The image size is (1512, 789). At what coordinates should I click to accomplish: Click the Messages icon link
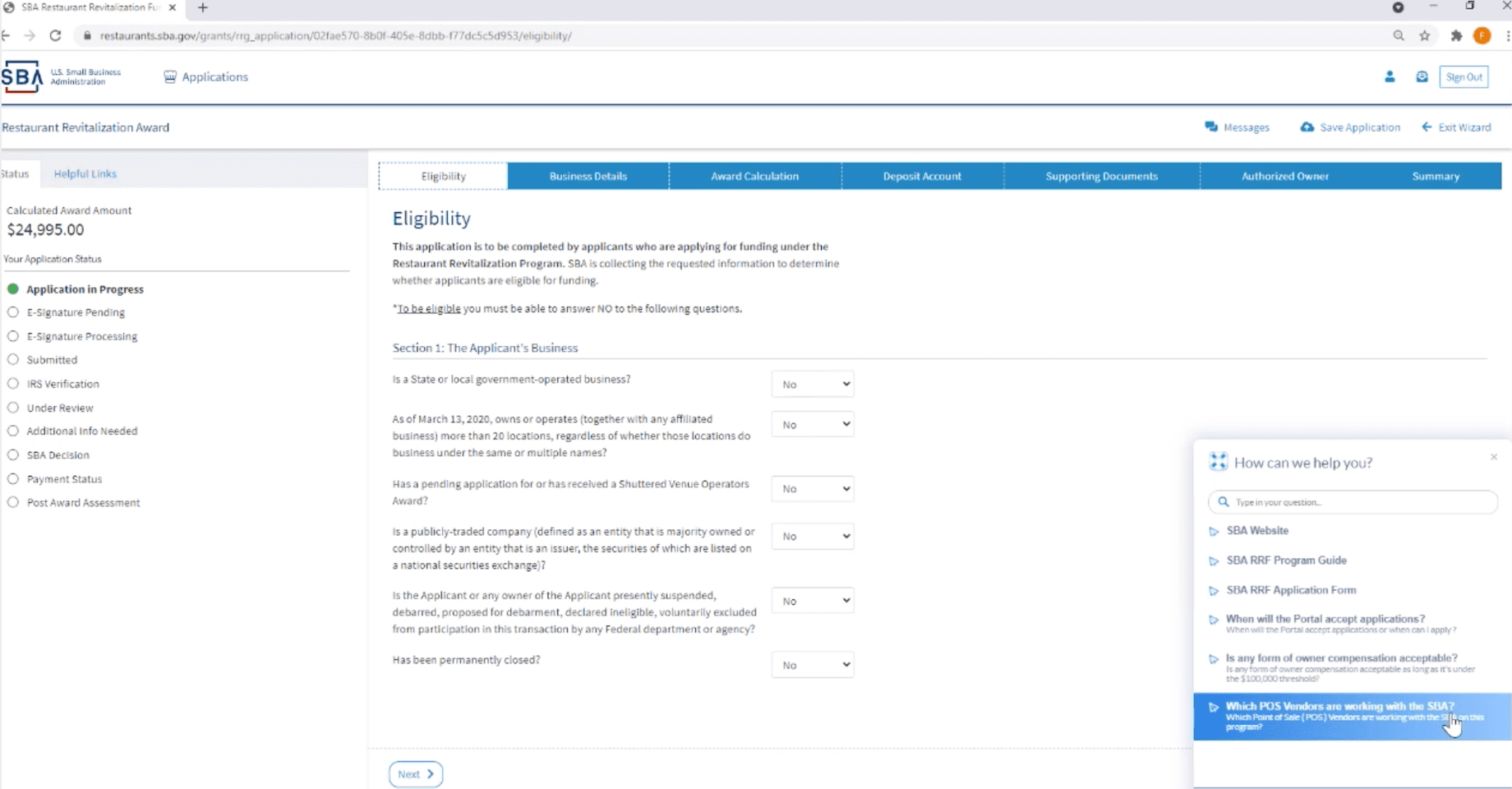[x=1237, y=127]
